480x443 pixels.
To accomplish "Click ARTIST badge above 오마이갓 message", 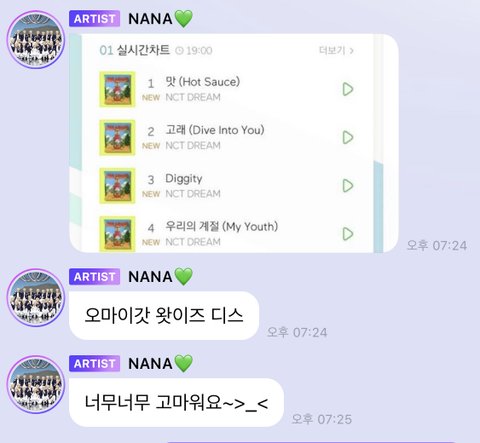I will (94, 277).
